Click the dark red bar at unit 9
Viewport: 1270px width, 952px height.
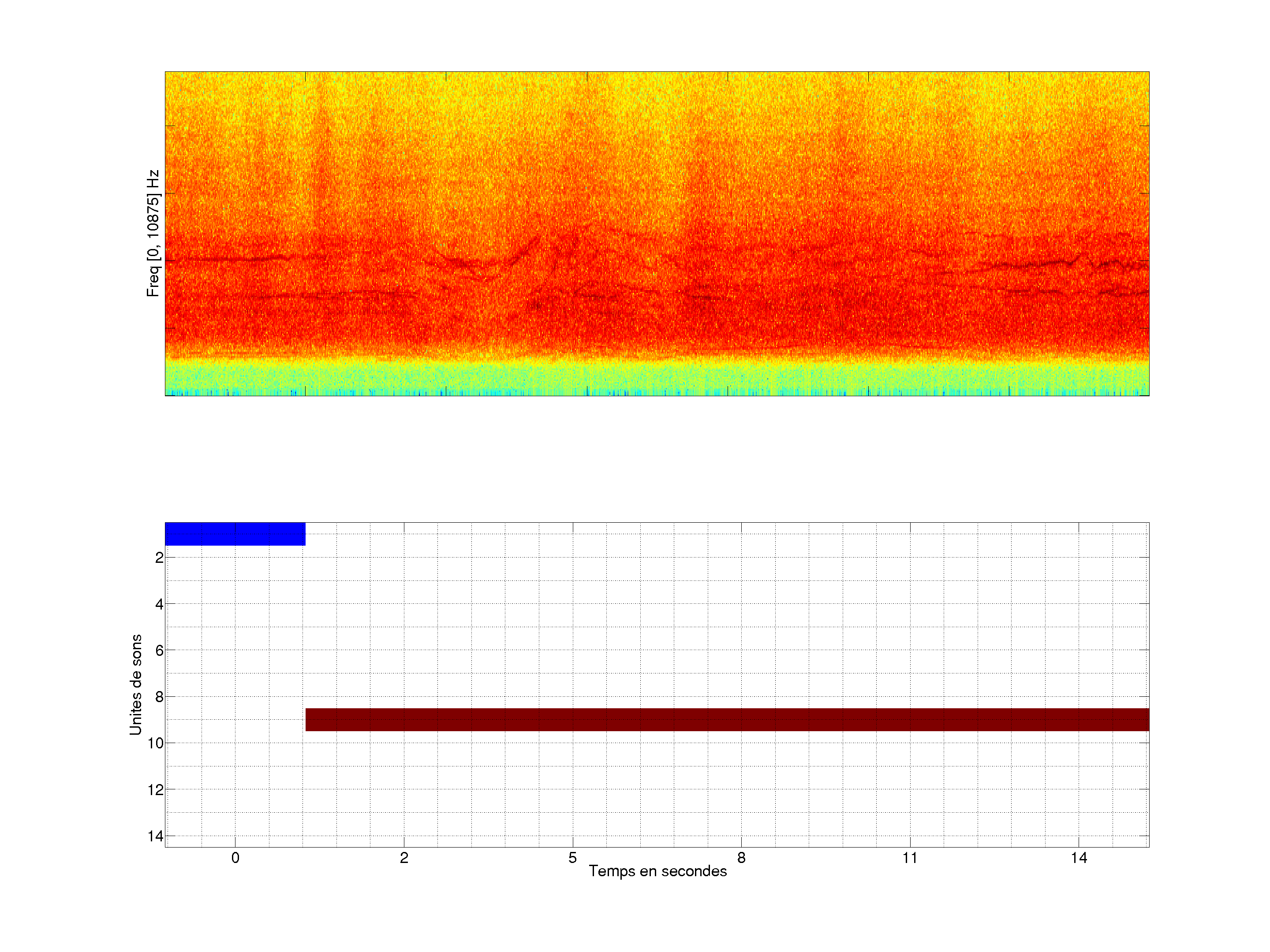tap(727, 719)
